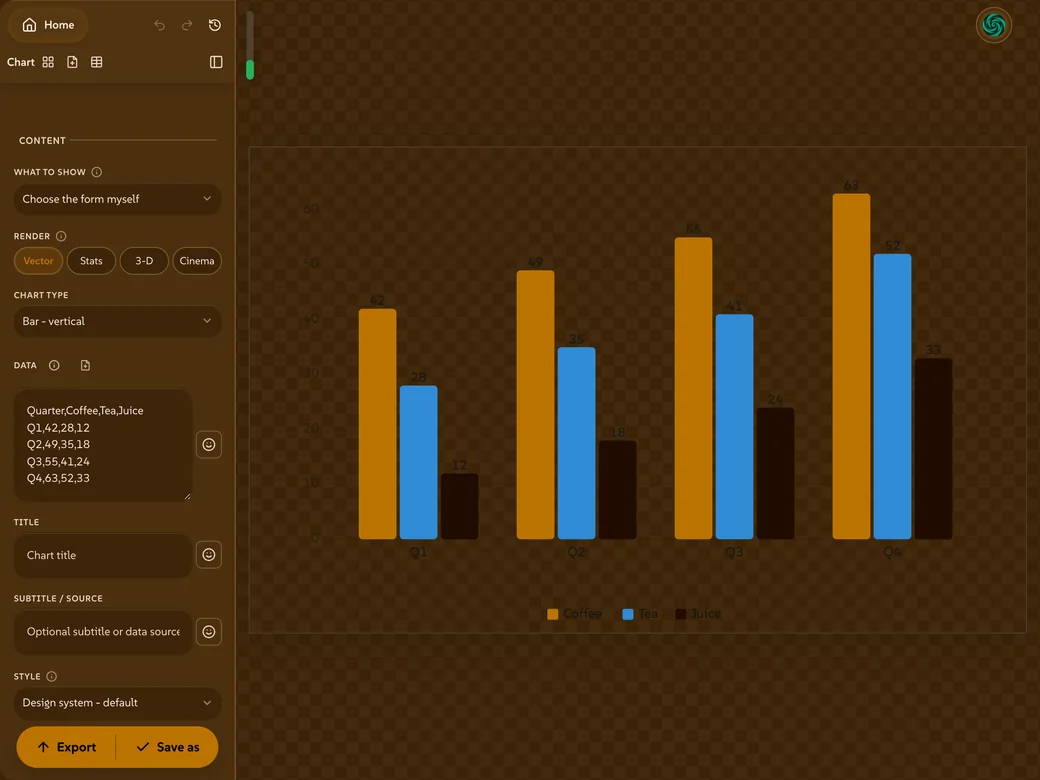
Task: Go to Home
Action: click(48, 25)
